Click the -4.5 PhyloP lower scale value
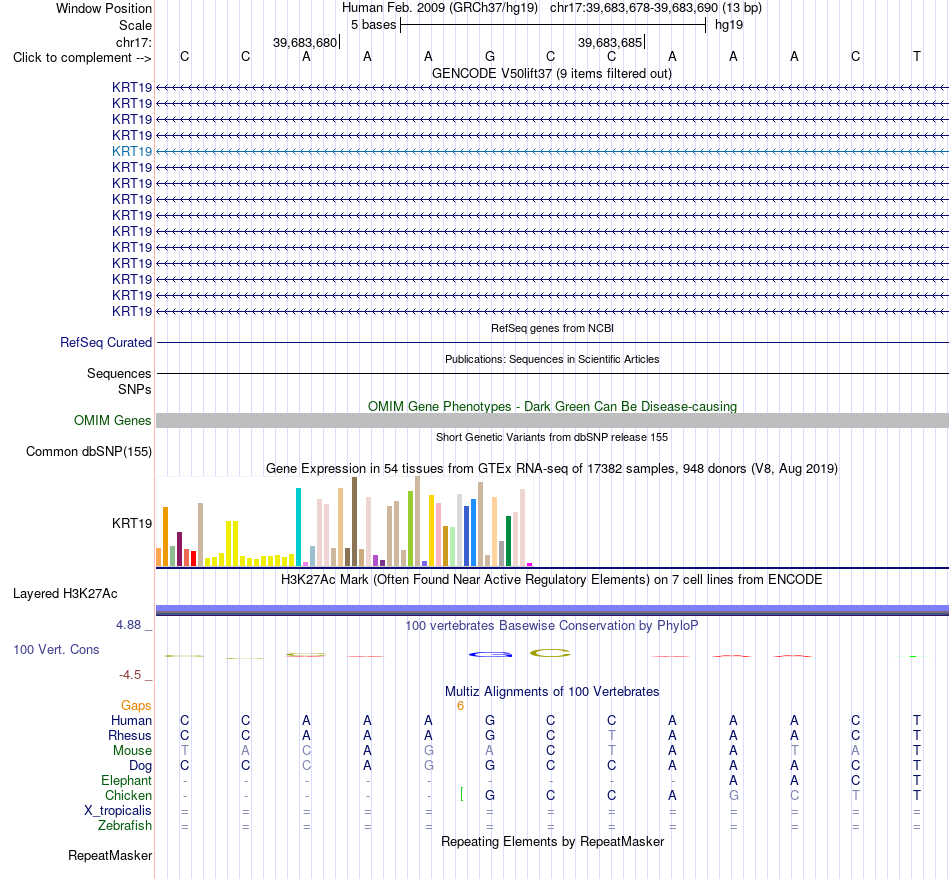 pos(130,675)
